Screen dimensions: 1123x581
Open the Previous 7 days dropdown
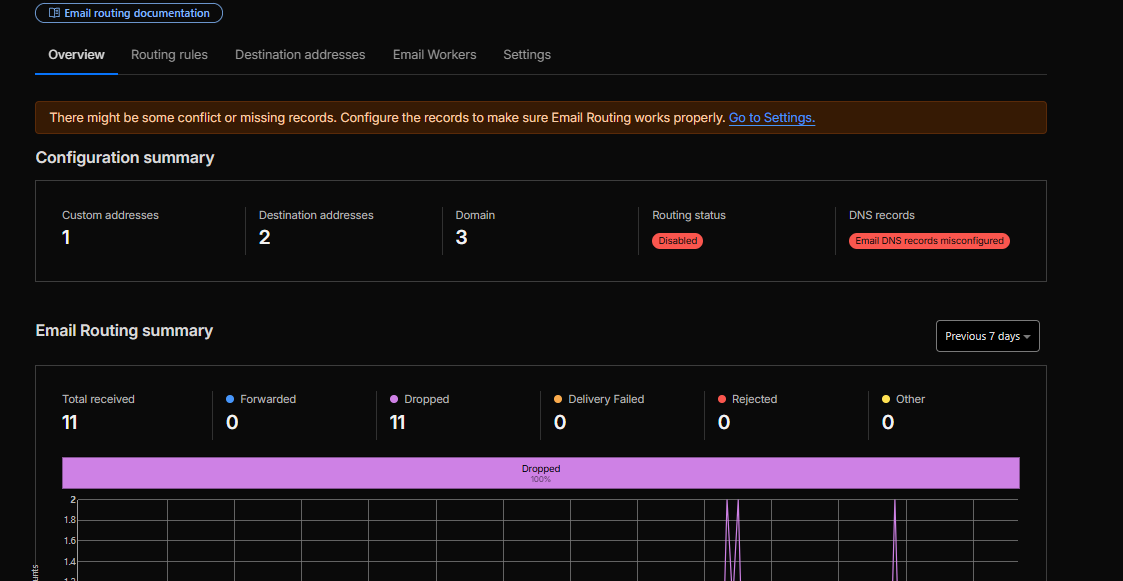(988, 336)
